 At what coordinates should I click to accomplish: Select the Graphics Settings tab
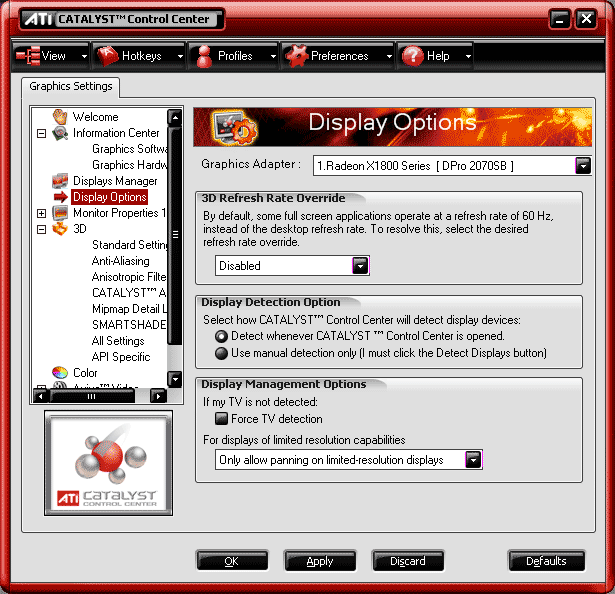click(71, 86)
